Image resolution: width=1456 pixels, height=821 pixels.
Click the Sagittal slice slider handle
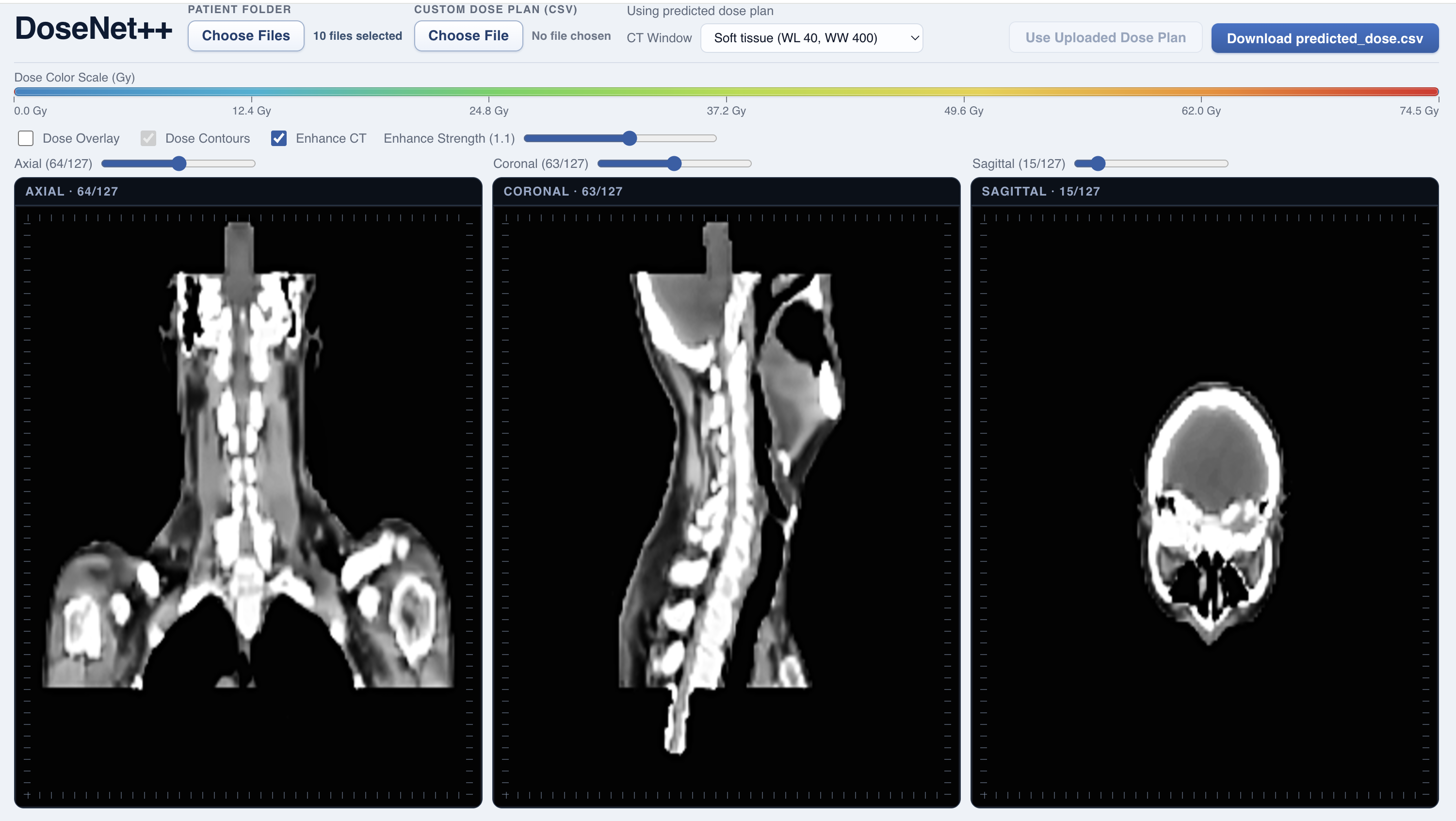tap(1098, 164)
